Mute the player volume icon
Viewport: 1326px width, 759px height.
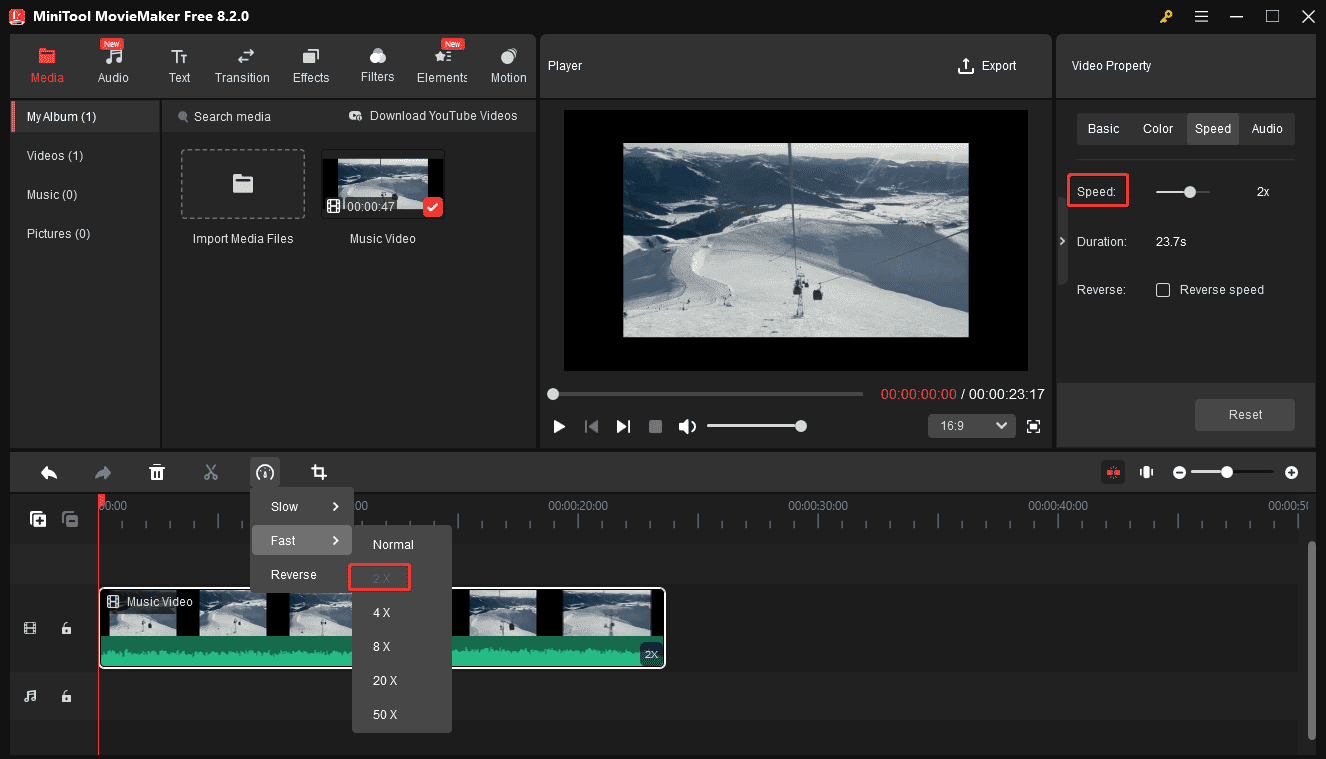687,427
